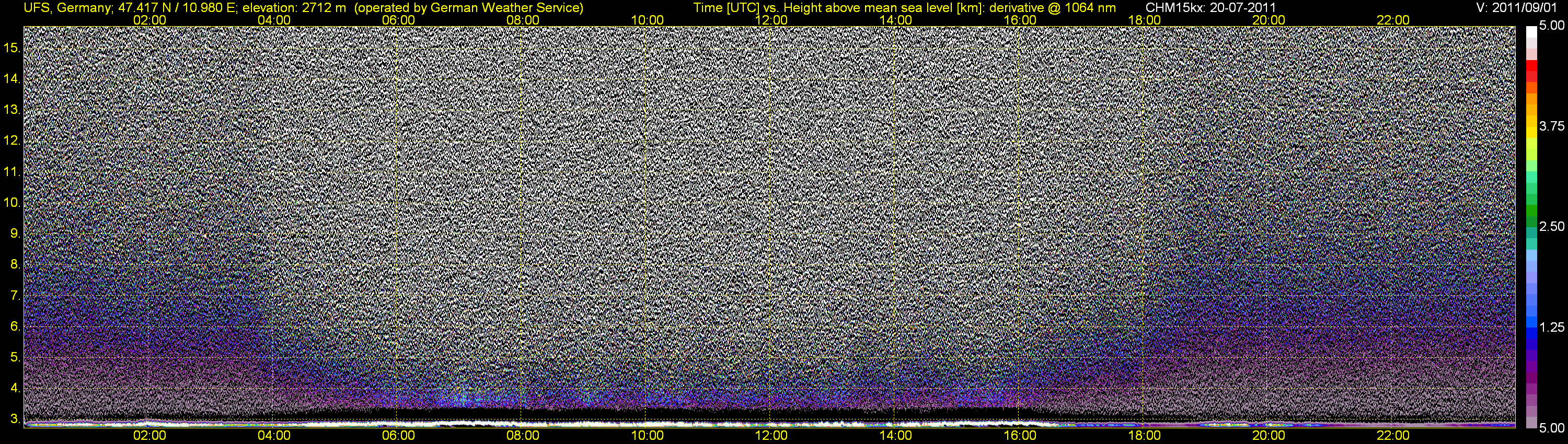This screenshot has width=1568, height=444.
Task: Click the "10." km height axis label
Action: (x=12, y=203)
